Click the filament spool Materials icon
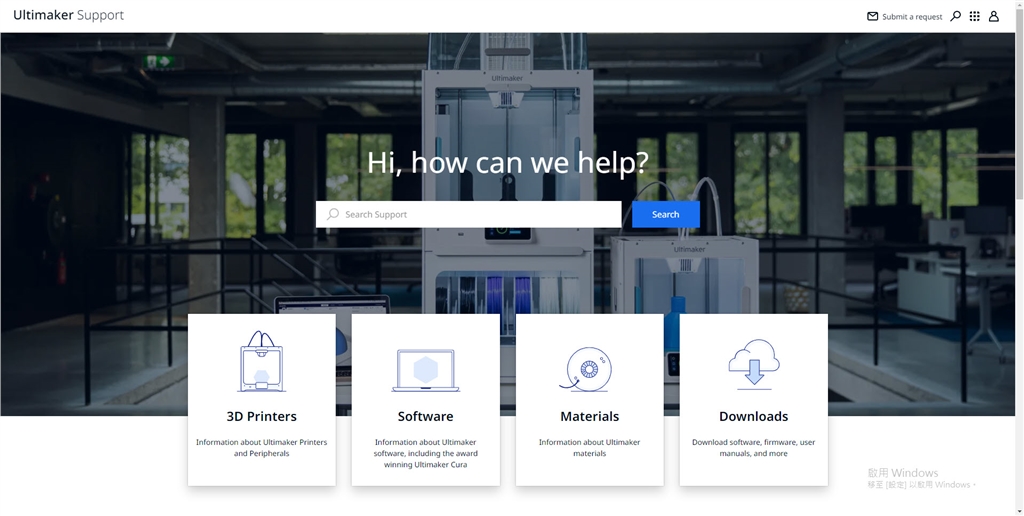 [587, 369]
